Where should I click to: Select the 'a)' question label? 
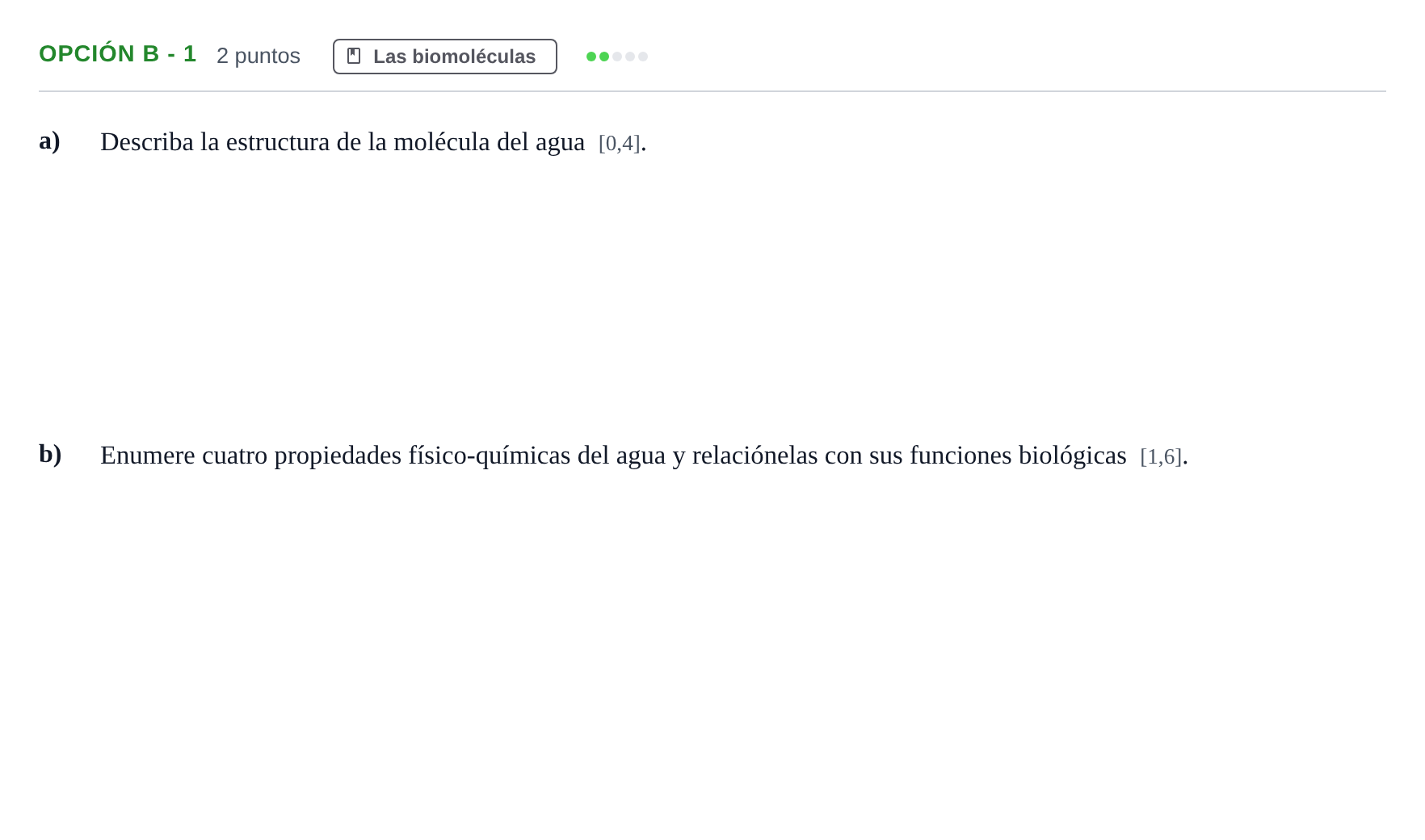pos(49,141)
